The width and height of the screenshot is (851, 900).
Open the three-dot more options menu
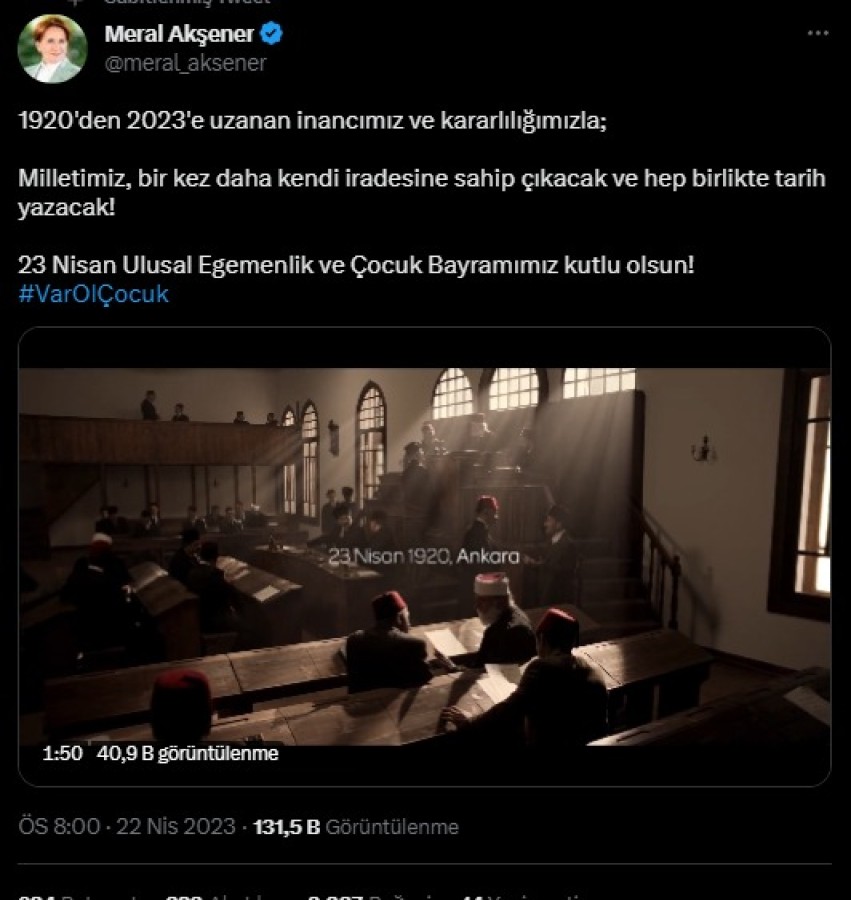click(817, 34)
